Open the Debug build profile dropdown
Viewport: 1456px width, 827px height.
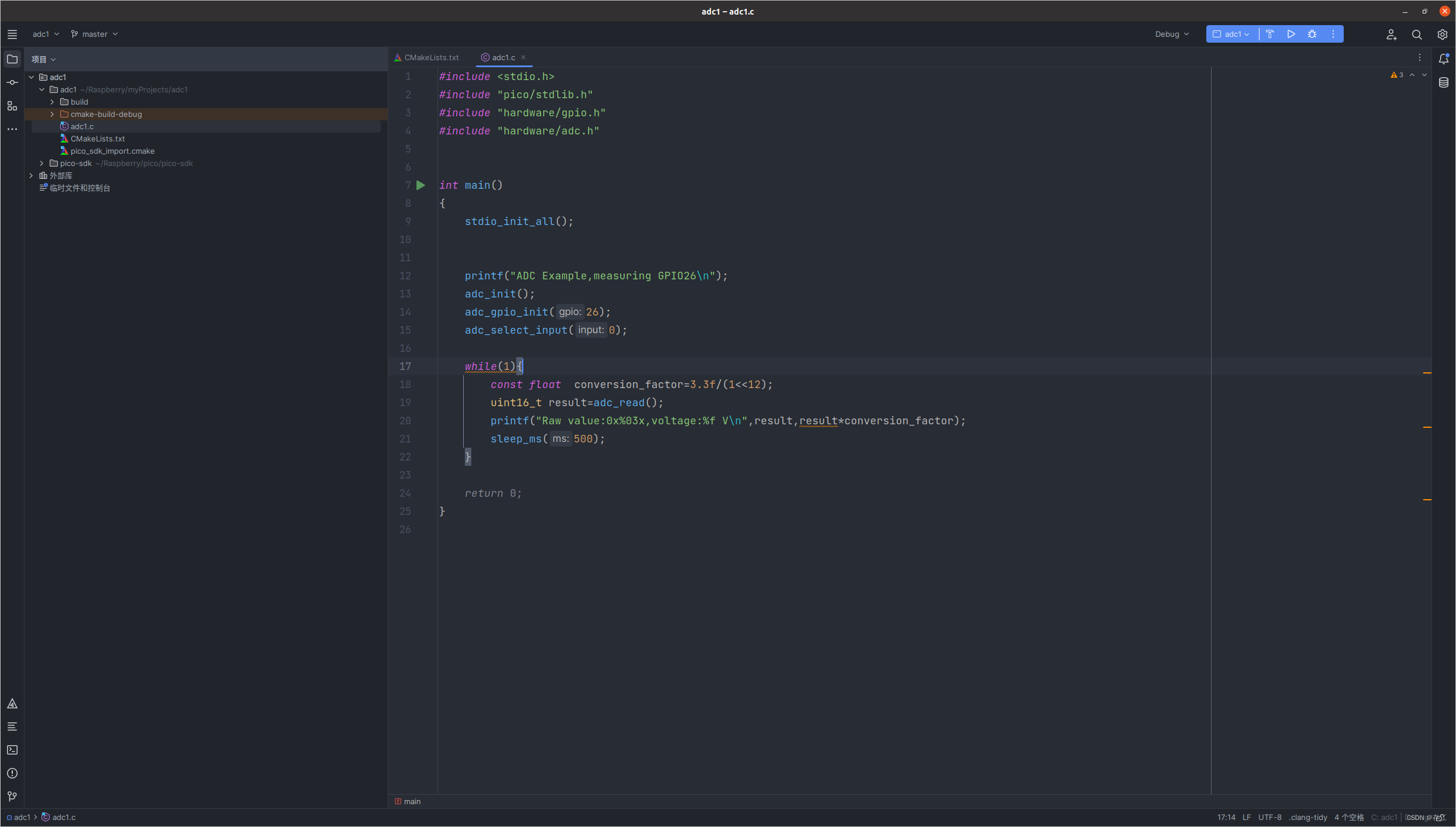coord(1171,34)
